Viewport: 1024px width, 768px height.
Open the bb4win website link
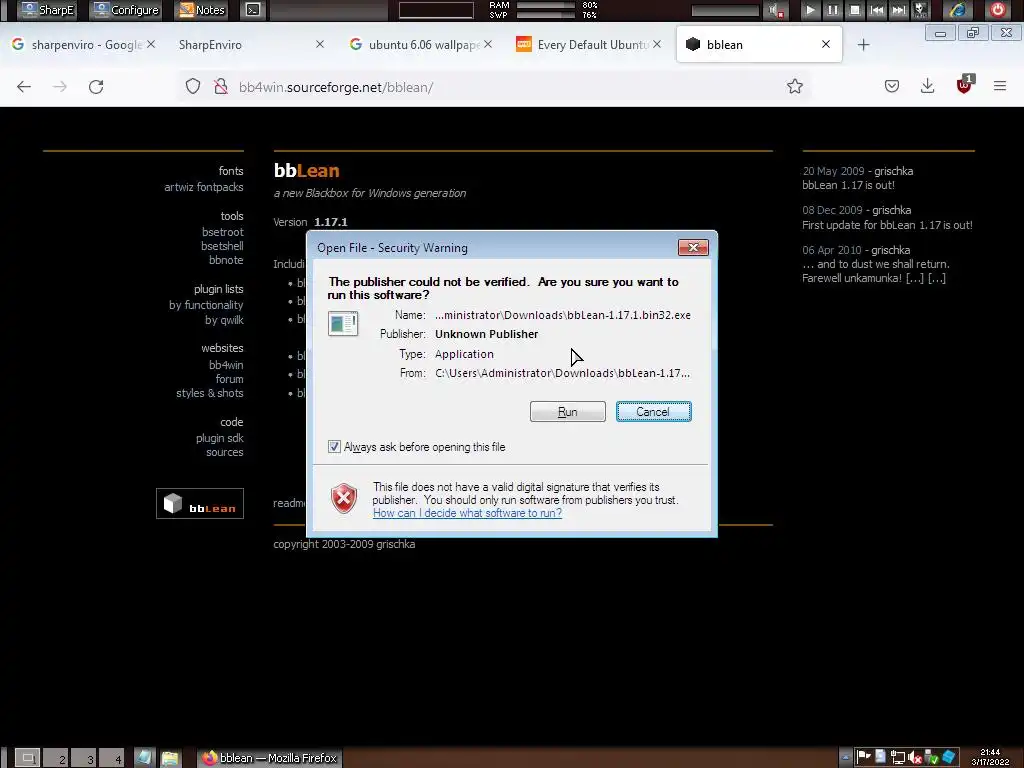(226, 365)
